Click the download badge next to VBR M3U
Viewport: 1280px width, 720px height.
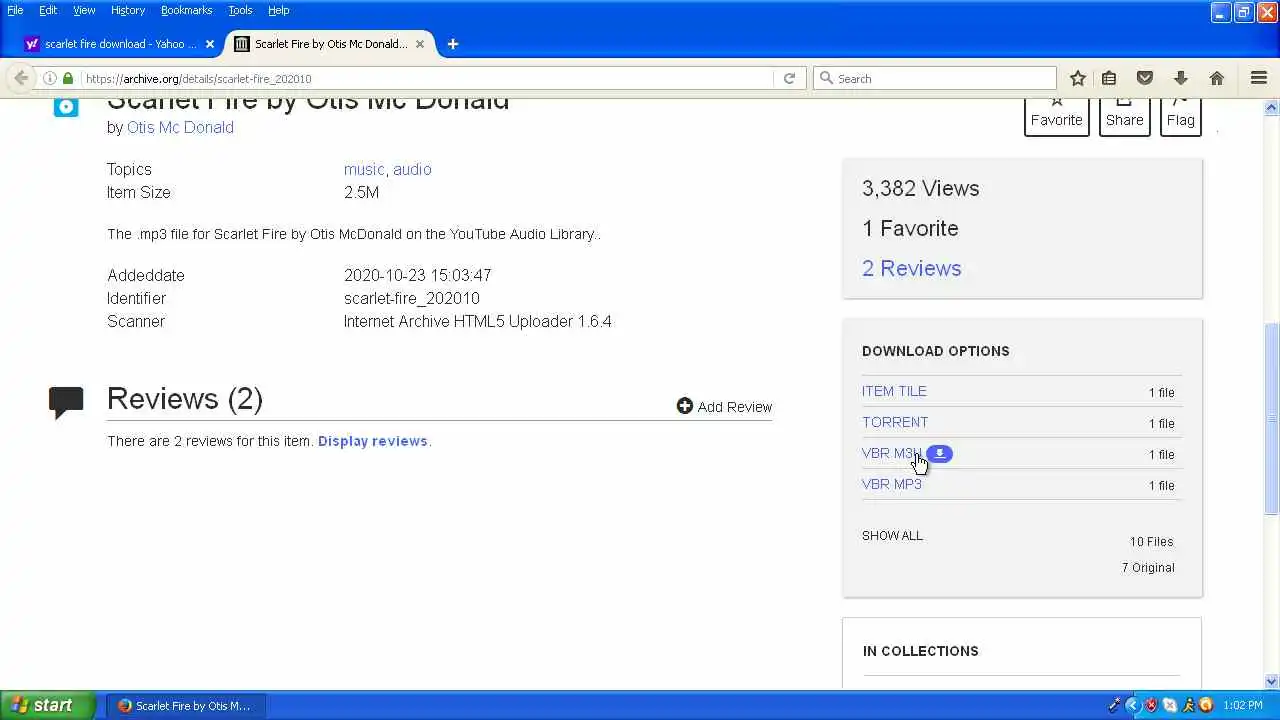(939, 453)
